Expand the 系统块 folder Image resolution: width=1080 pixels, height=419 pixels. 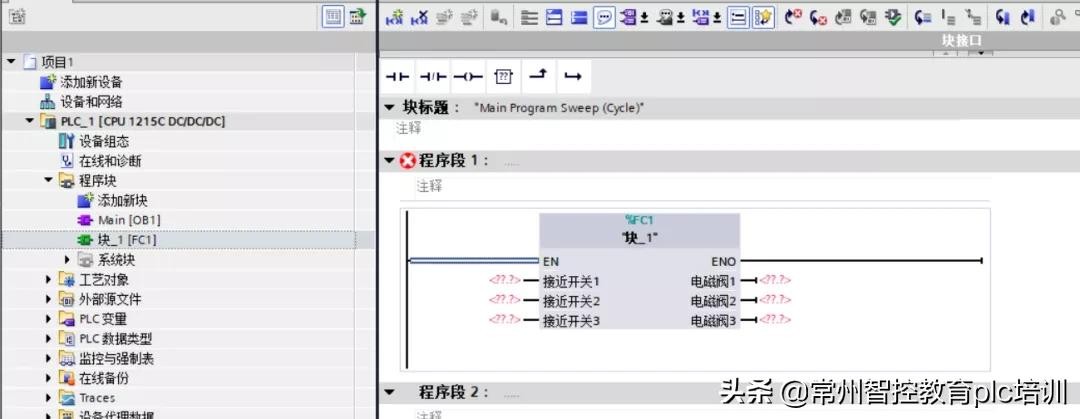[68, 260]
